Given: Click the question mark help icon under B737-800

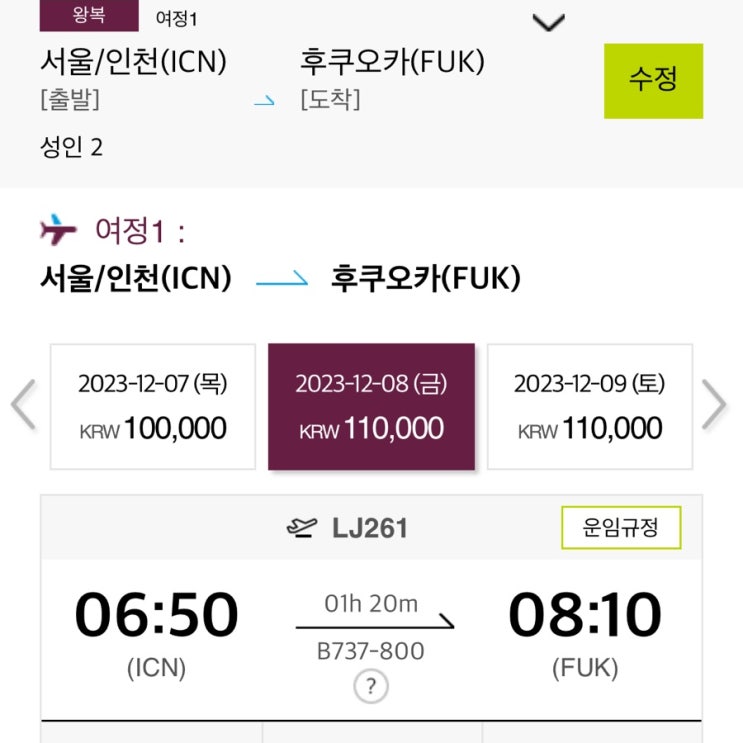Looking at the screenshot, I should pos(370,687).
